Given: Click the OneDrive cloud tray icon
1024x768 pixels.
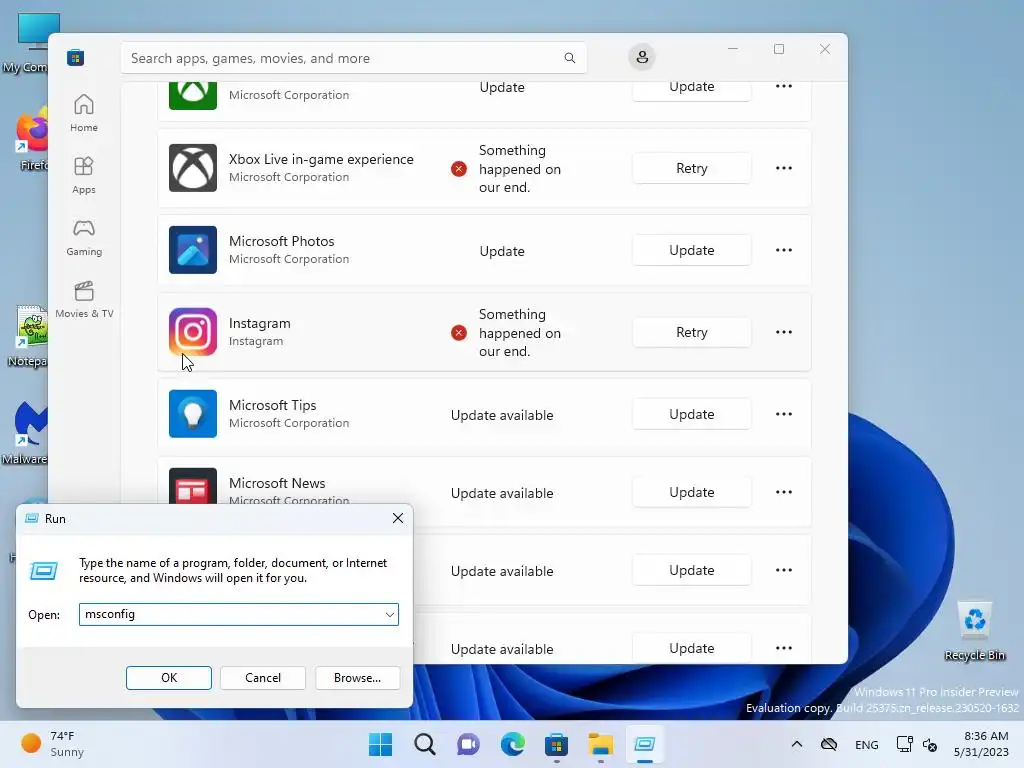Looking at the screenshot, I should click(829, 744).
